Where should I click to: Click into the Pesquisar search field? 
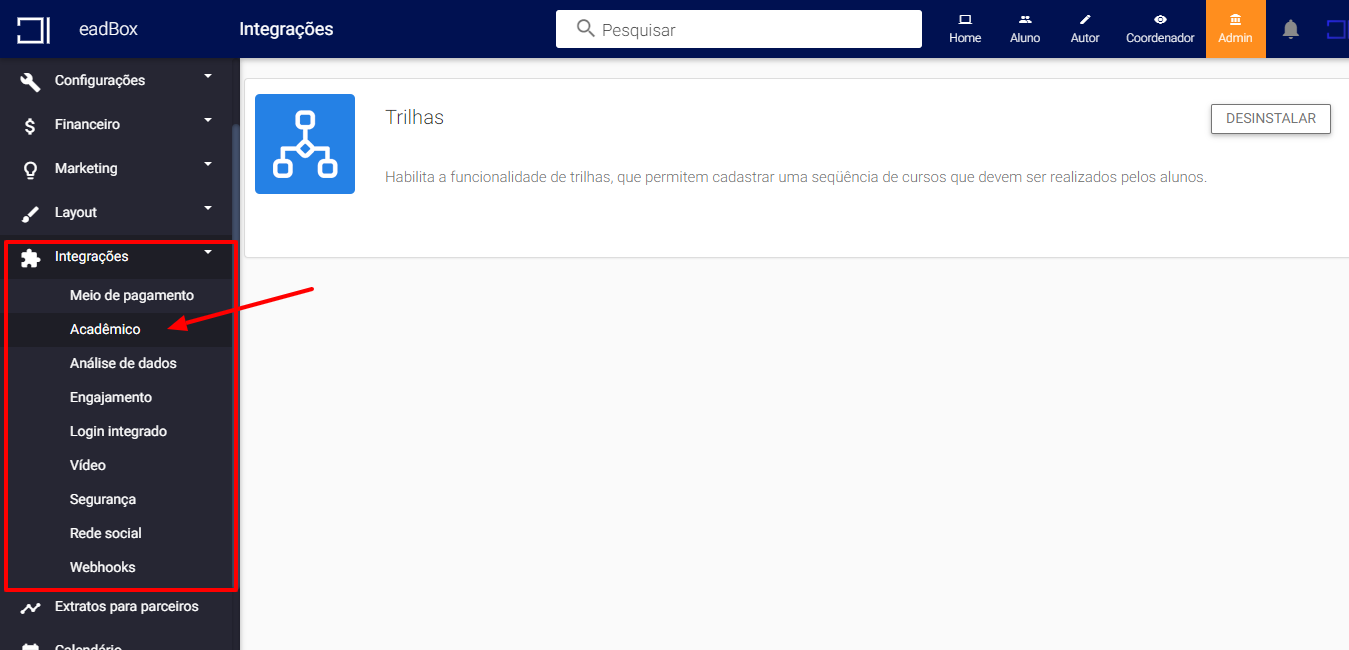pyautogui.click(x=739, y=29)
